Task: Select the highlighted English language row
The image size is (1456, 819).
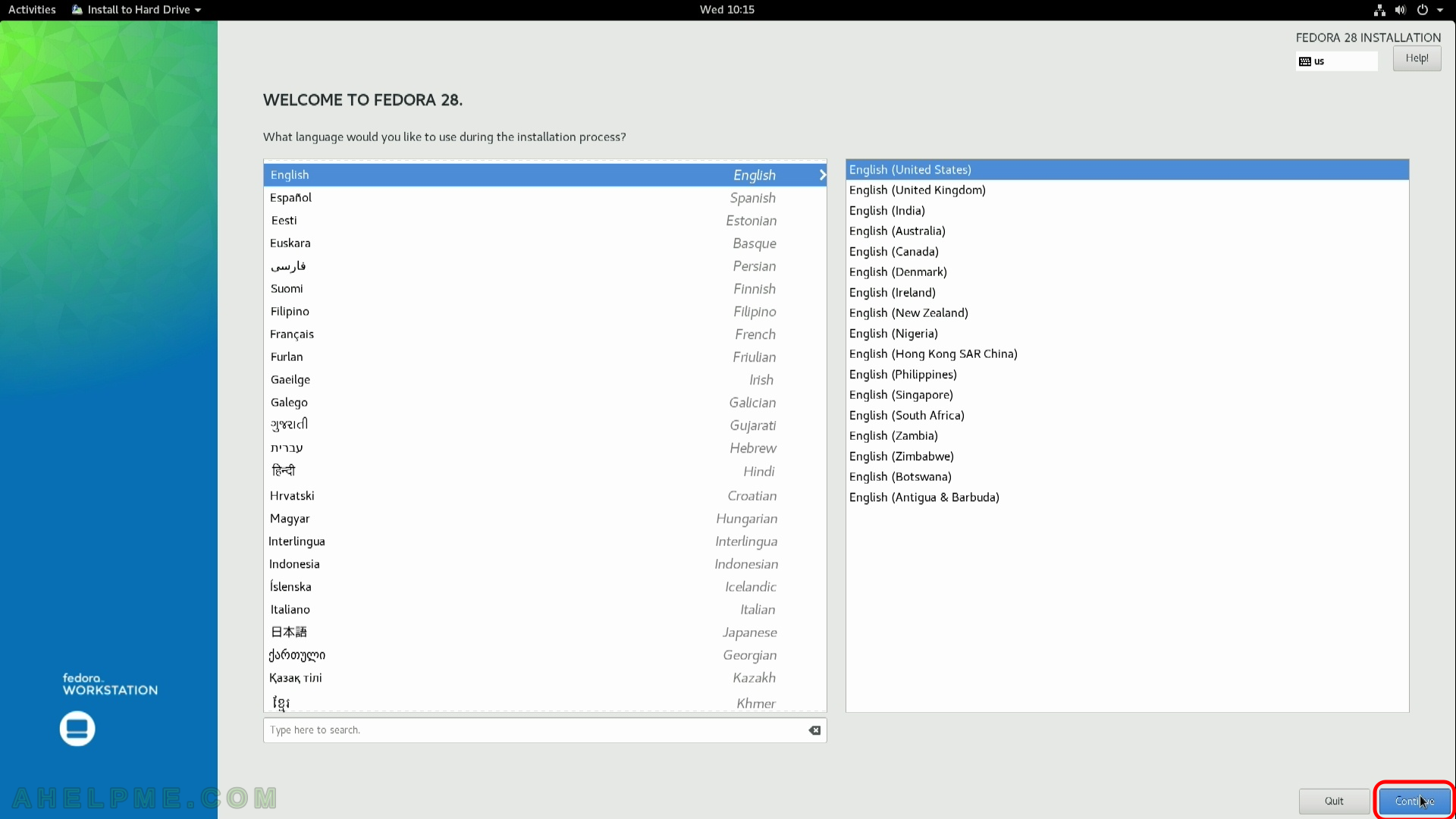Action: 544,175
